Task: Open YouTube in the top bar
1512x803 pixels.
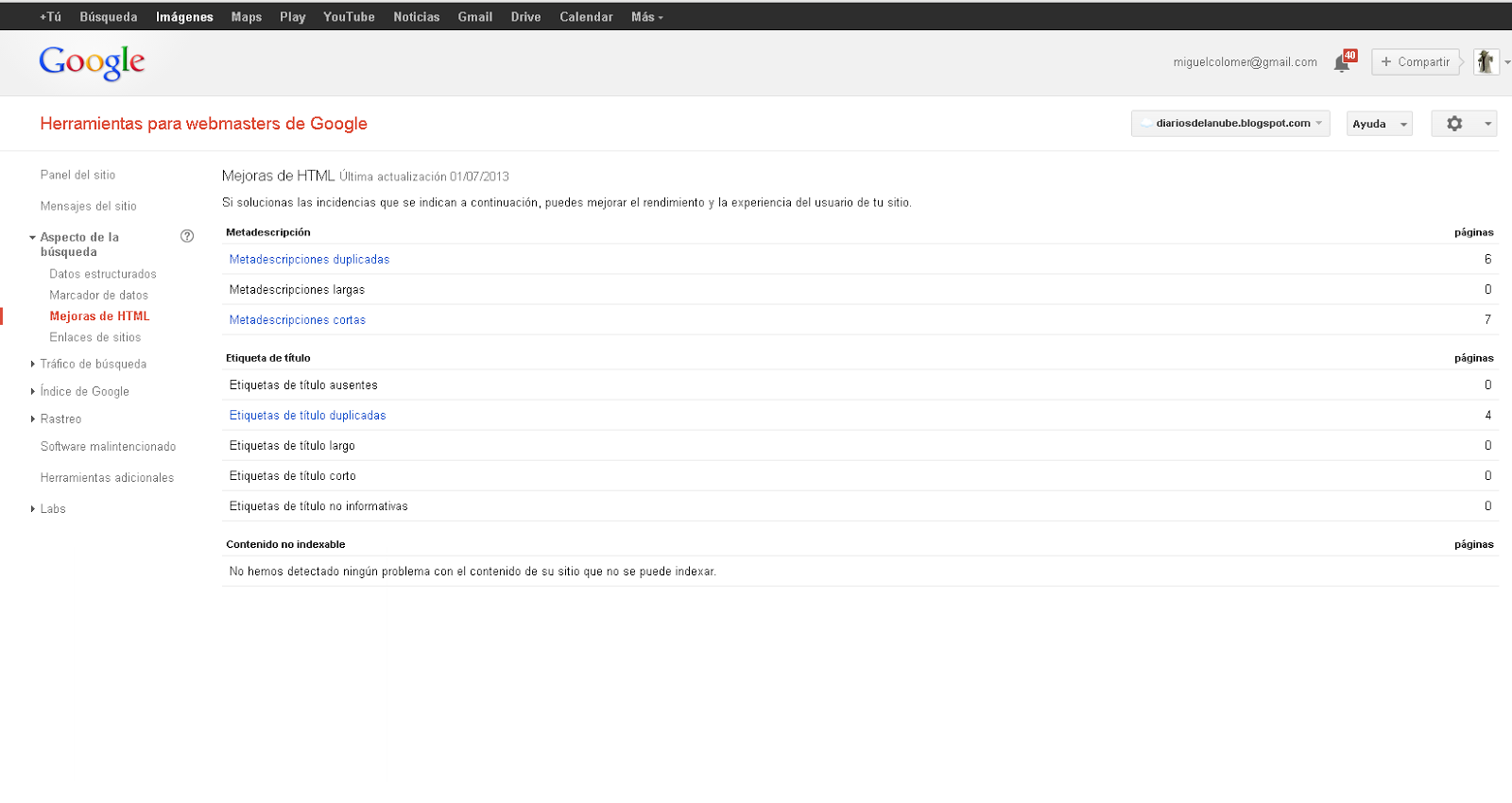Action: (x=349, y=17)
